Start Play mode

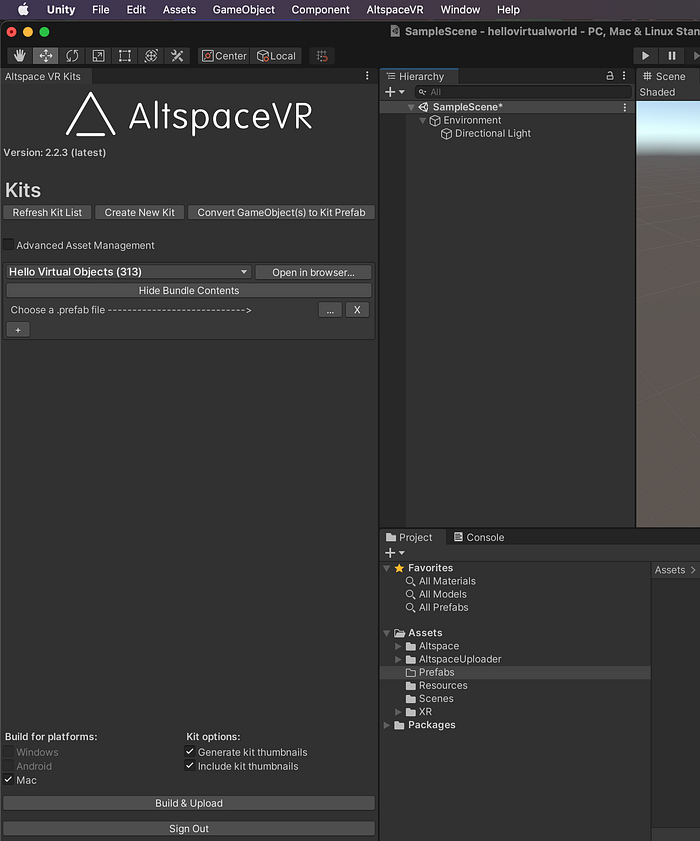(x=646, y=56)
